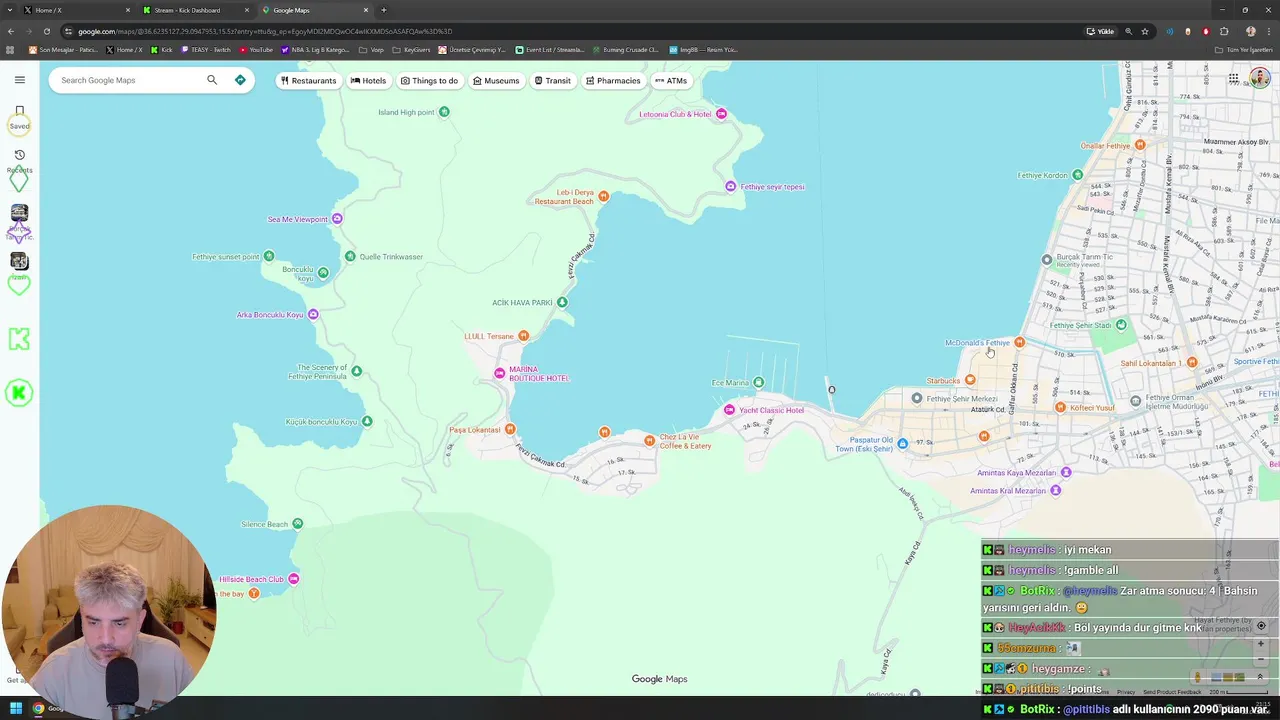Viewport: 1280px width, 720px height.
Task: Select the Ece Marina pin
Action: (758, 382)
